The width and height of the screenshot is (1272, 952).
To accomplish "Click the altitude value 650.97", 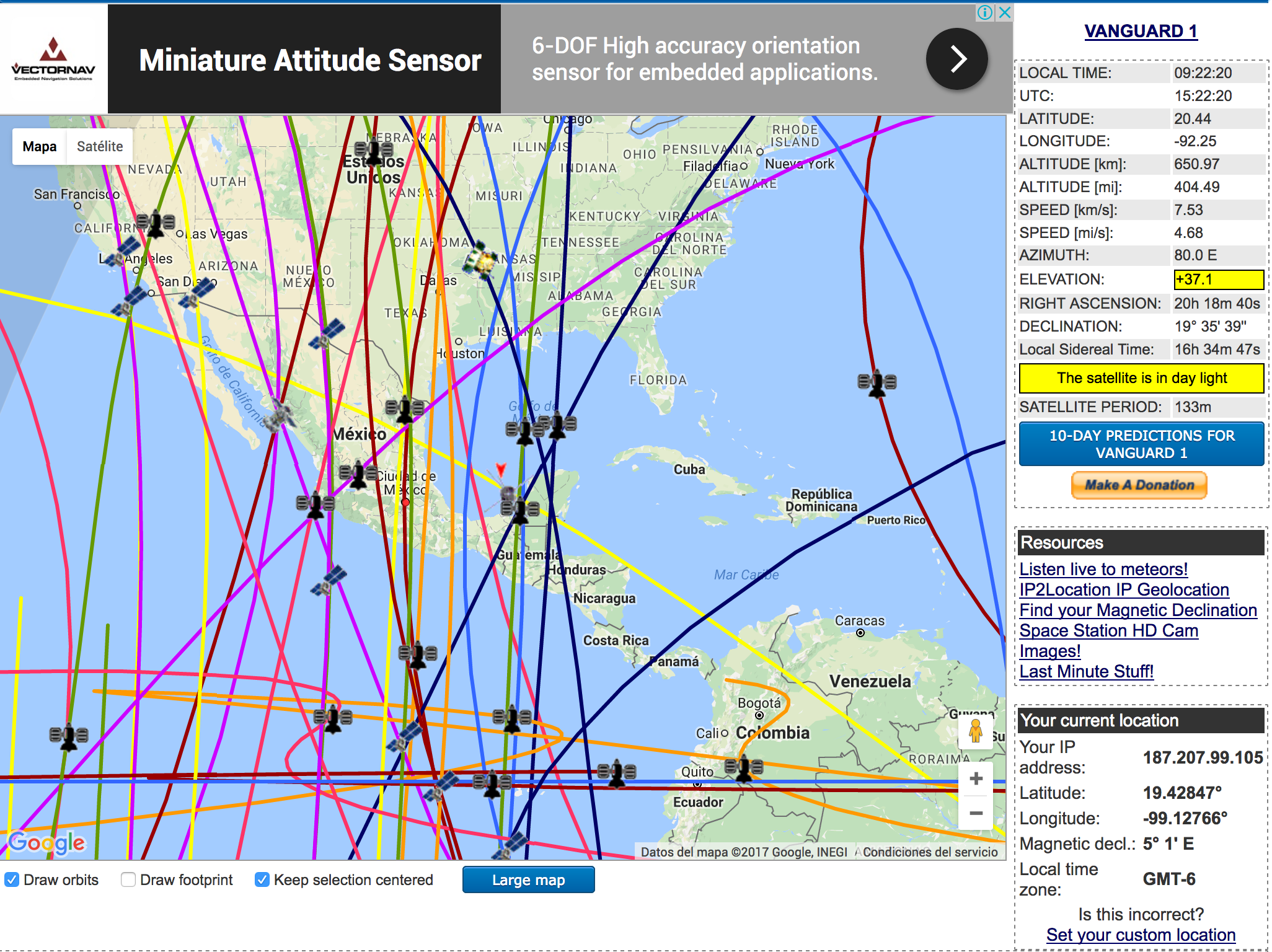I will (x=1196, y=164).
